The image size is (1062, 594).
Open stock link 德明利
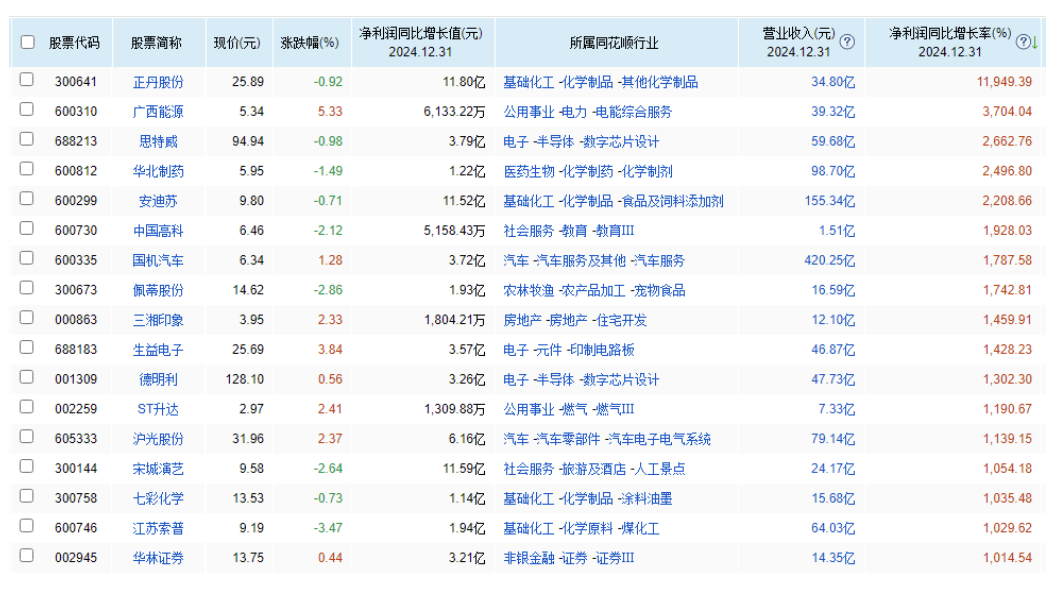pos(158,380)
